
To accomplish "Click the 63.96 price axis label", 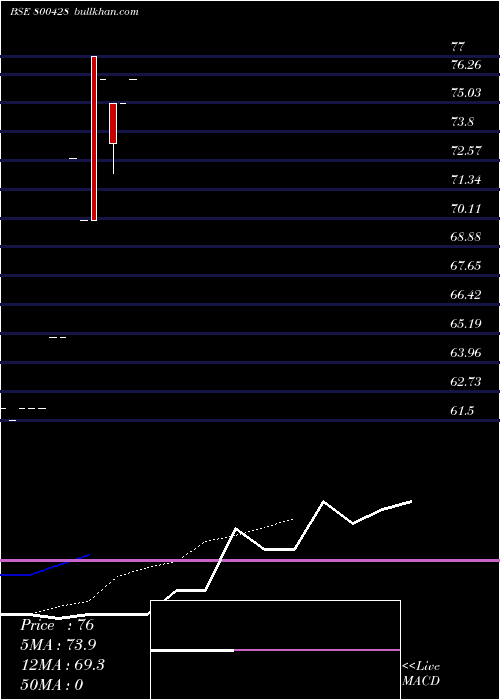I will tap(466, 353).
